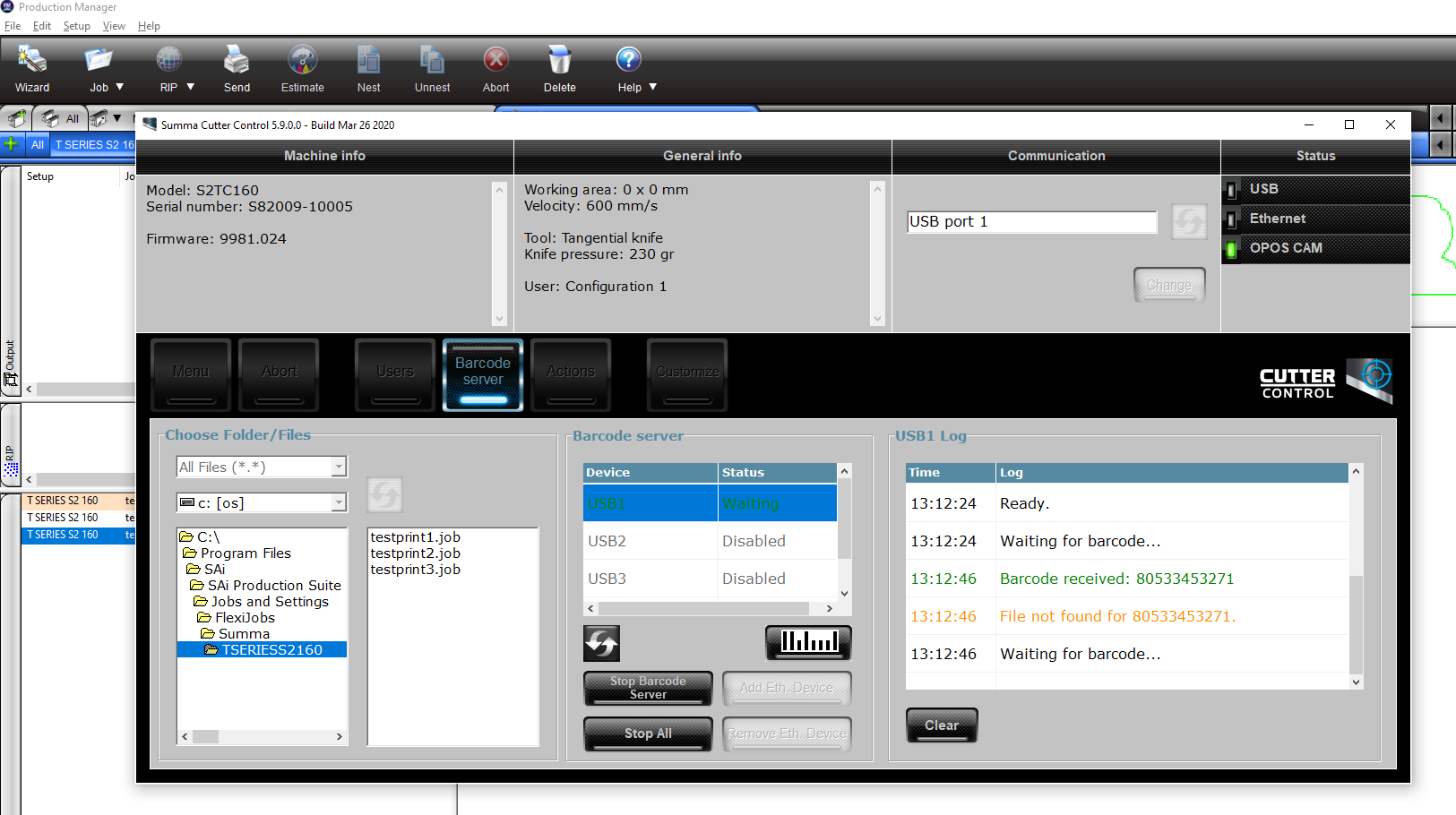Click the Add Eth. Device button
1456x815 pixels.
click(787, 688)
